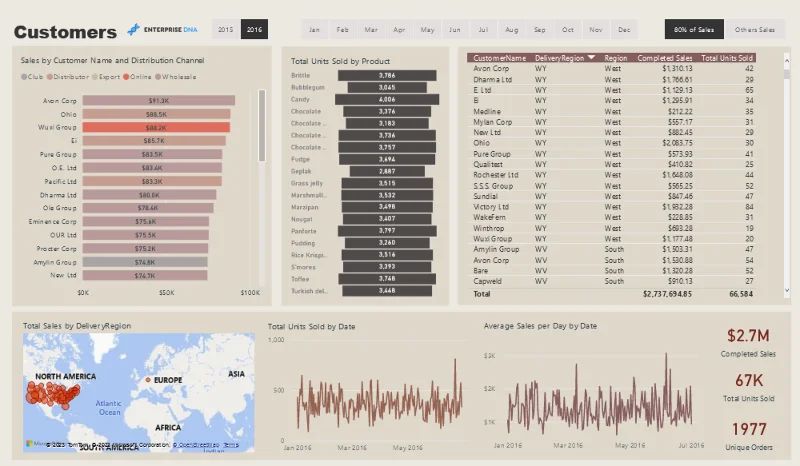Filter by month Jun
The image size is (800, 466).
pyautogui.click(x=455, y=30)
